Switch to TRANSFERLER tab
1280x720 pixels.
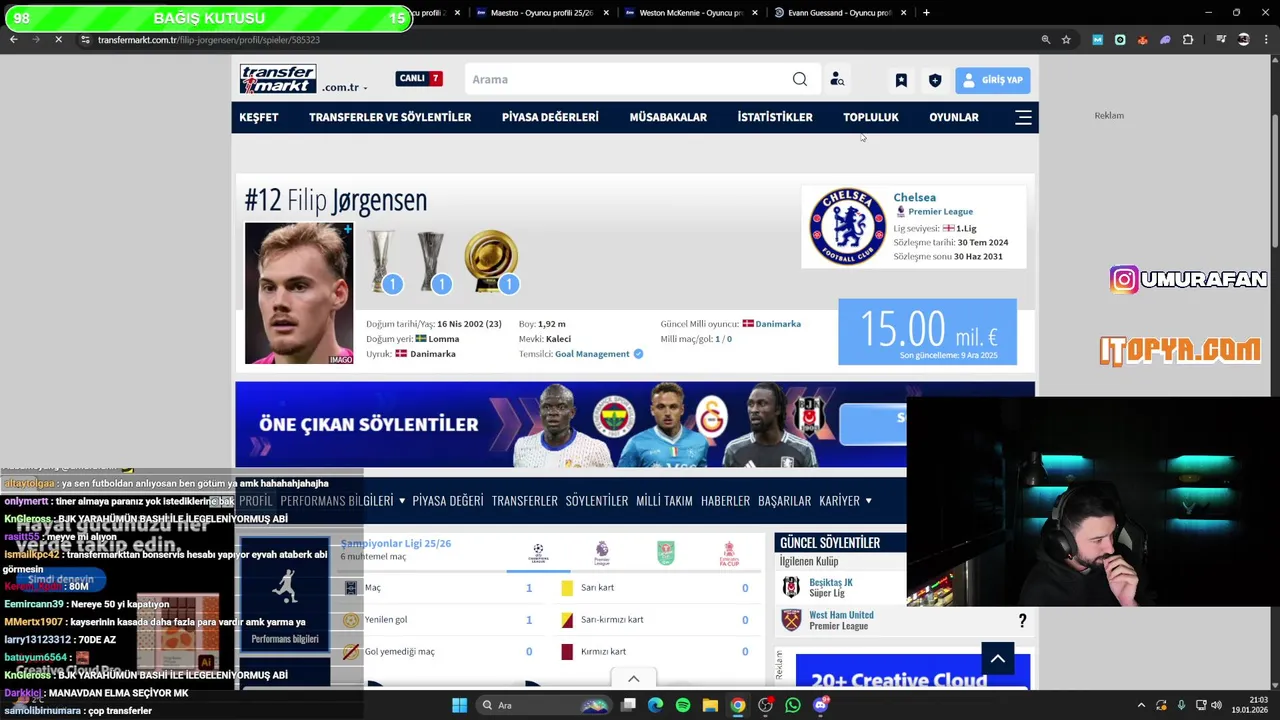(525, 500)
